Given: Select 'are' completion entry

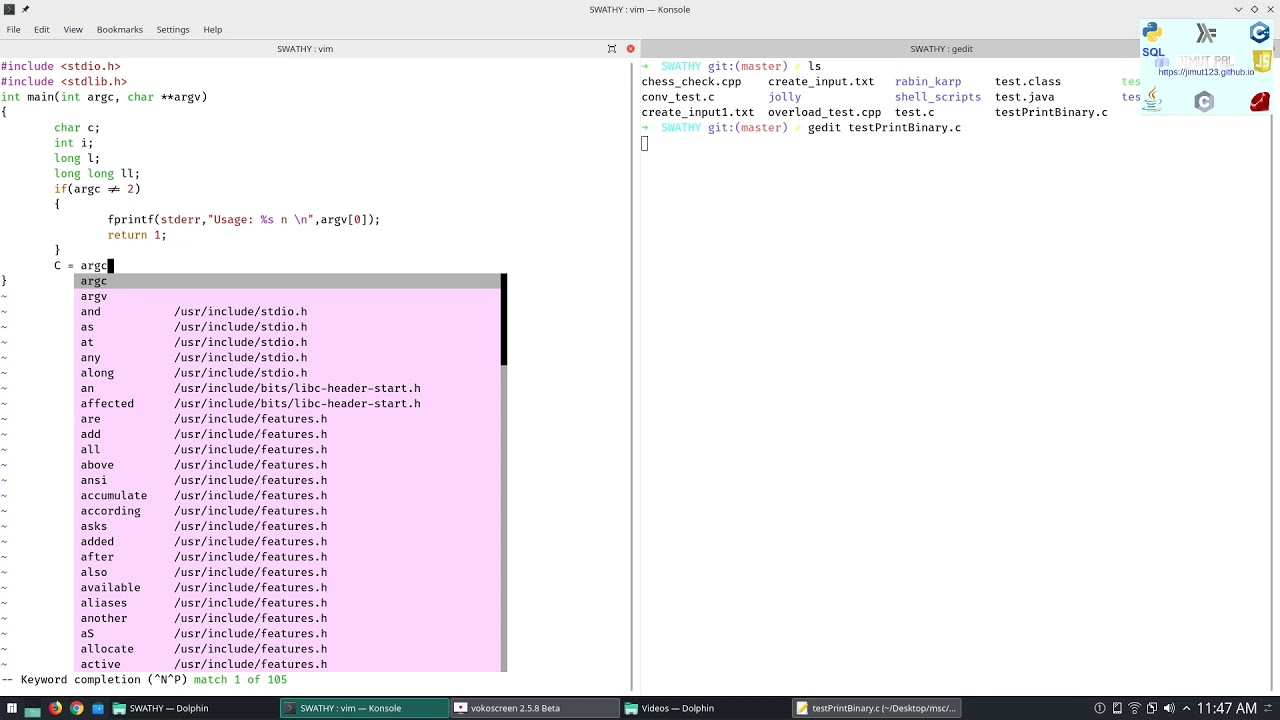Looking at the screenshot, I should [288, 419].
